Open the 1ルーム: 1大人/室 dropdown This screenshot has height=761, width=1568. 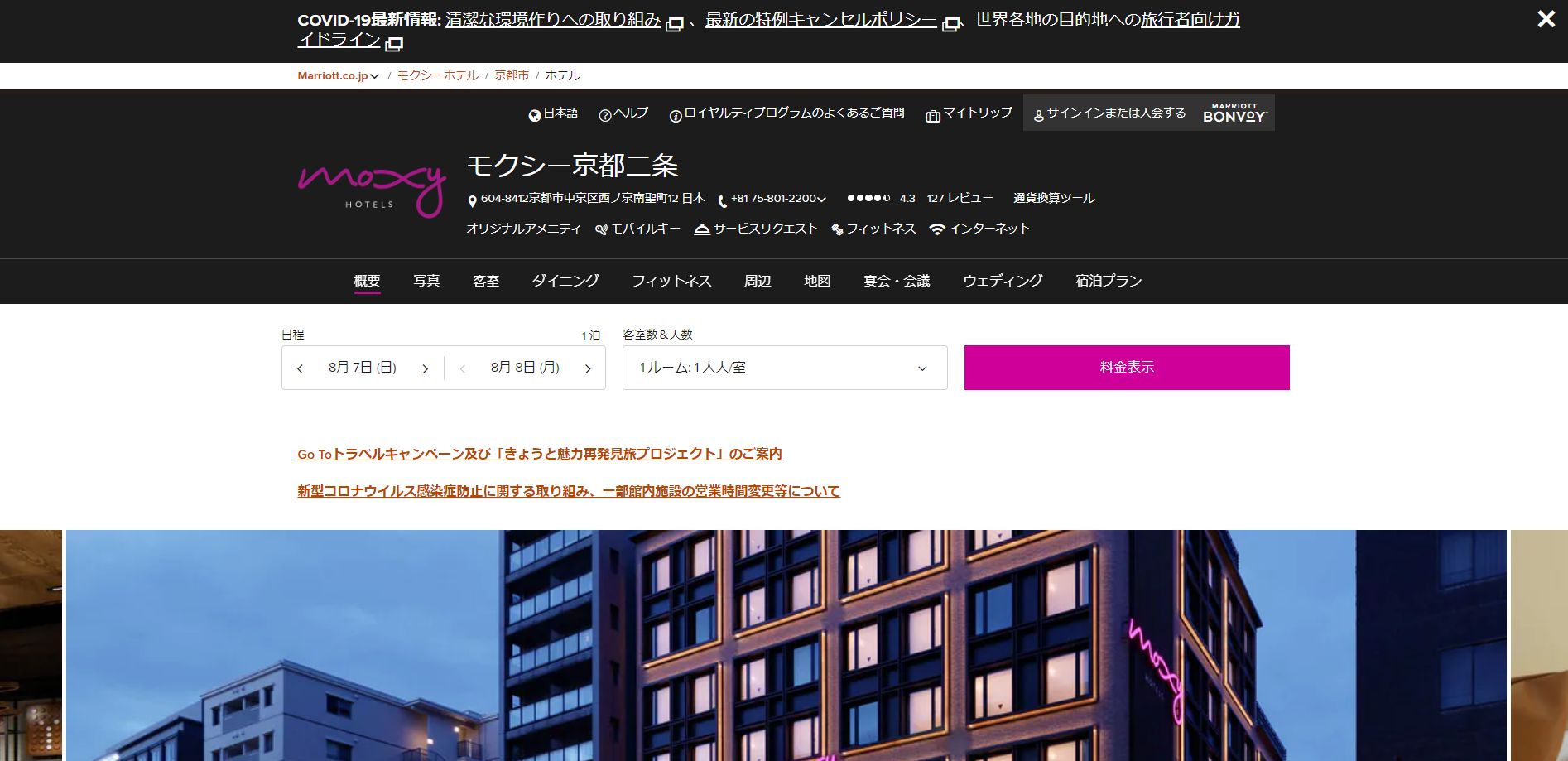(785, 368)
